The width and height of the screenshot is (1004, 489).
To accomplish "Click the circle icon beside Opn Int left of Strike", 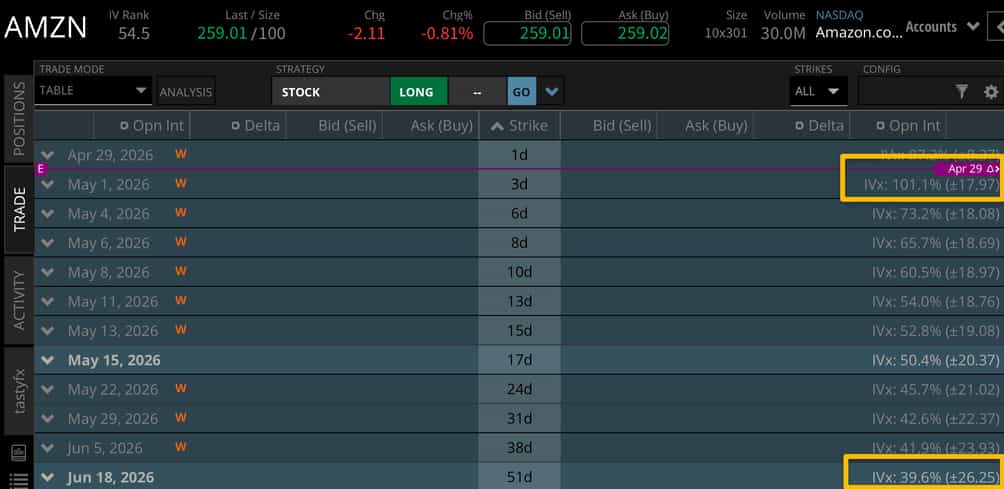I will click(x=124, y=126).
